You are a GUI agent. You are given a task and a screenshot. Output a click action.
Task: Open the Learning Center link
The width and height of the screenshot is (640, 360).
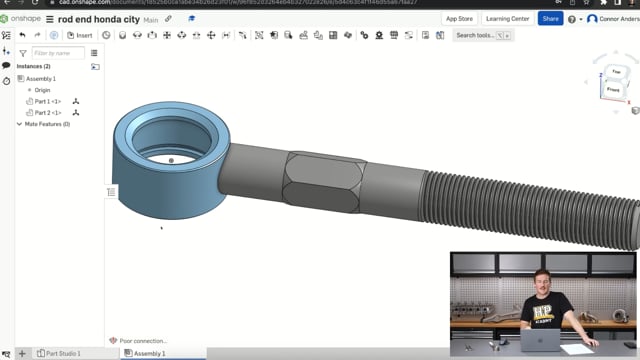[x=507, y=19]
